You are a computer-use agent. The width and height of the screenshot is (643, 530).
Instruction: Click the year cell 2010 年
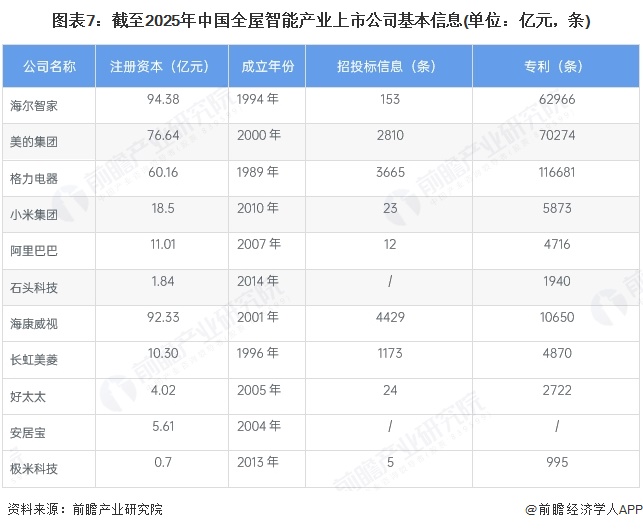point(258,208)
